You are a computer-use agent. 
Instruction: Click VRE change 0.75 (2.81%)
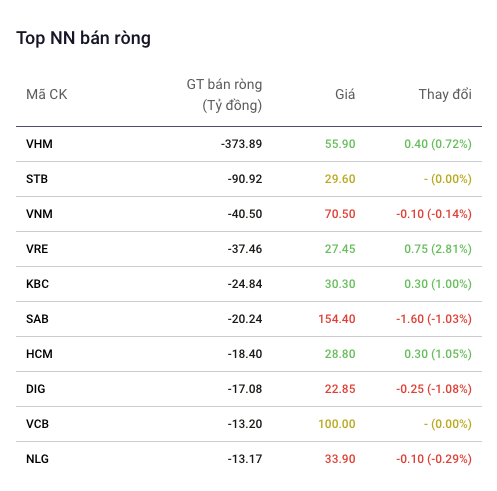point(438,249)
